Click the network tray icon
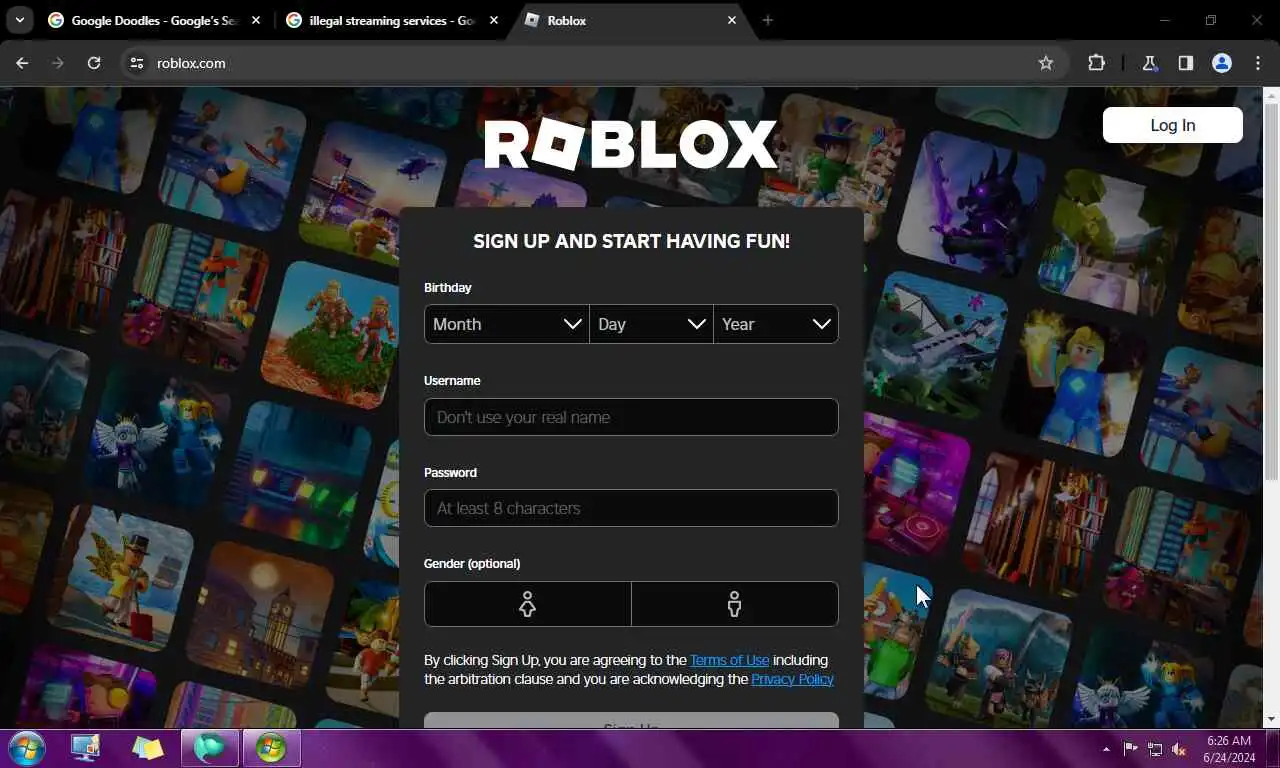 pyautogui.click(x=1155, y=749)
